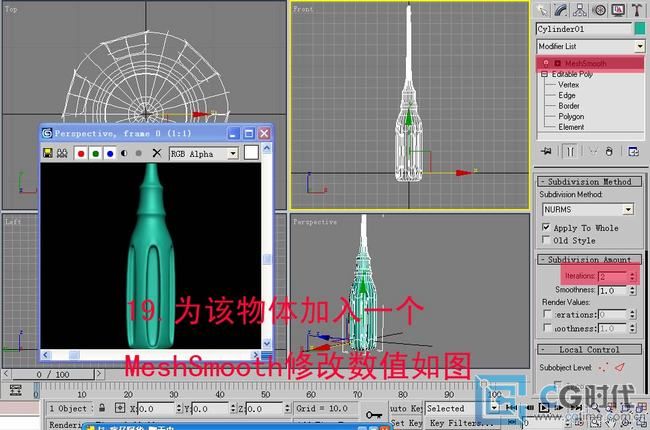Select the Edge sub-object level
This screenshot has width=650, height=430.
pos(567,95)
